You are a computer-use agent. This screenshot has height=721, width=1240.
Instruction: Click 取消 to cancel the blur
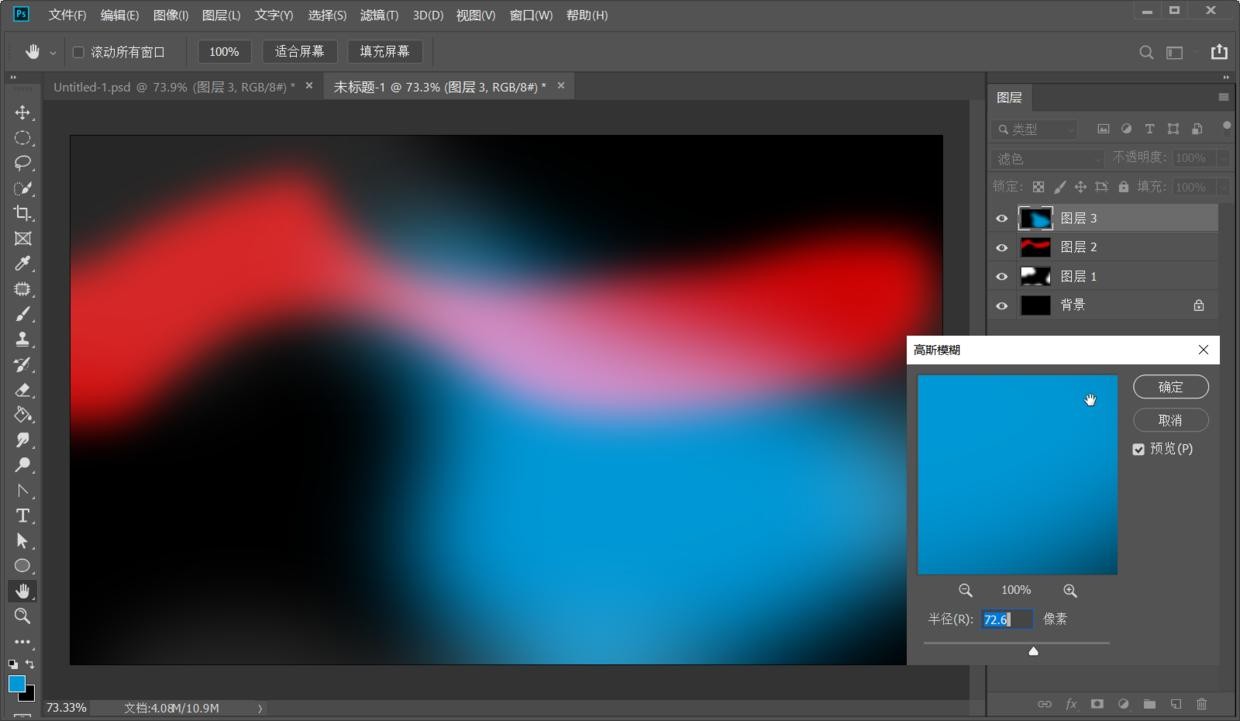click(x=1170, y=420)
